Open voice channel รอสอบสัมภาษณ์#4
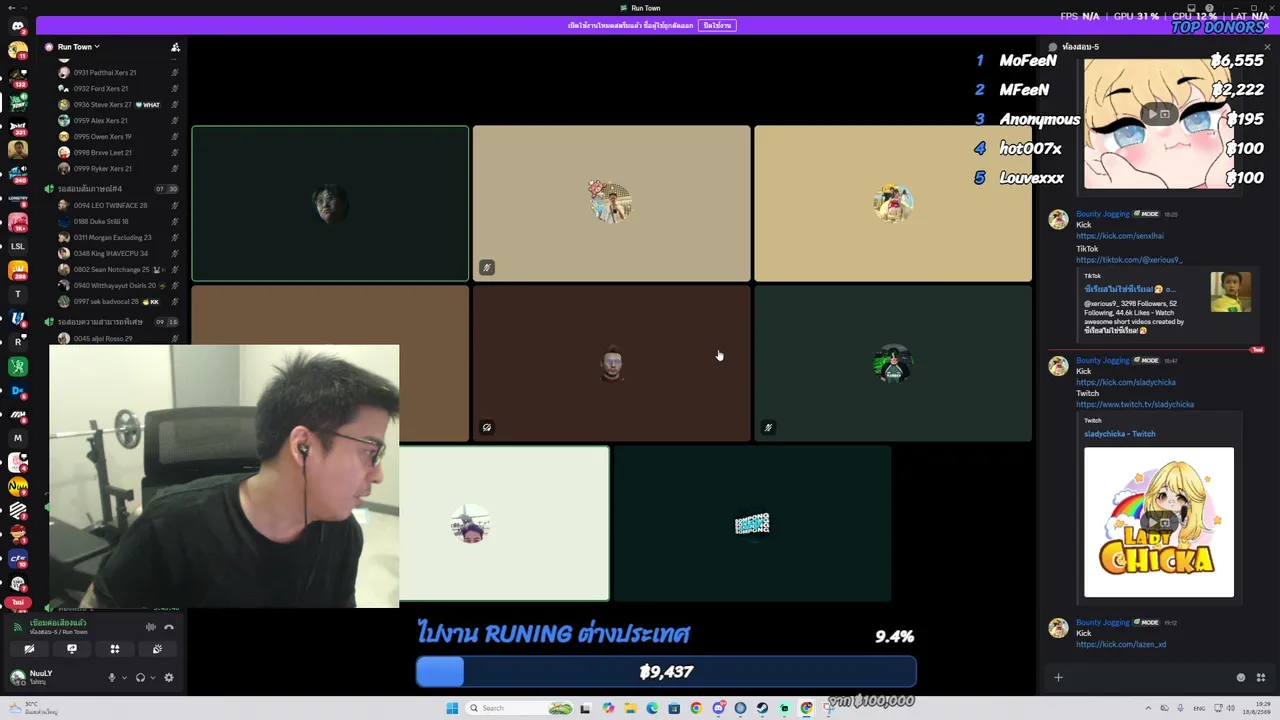 point(110,188)
